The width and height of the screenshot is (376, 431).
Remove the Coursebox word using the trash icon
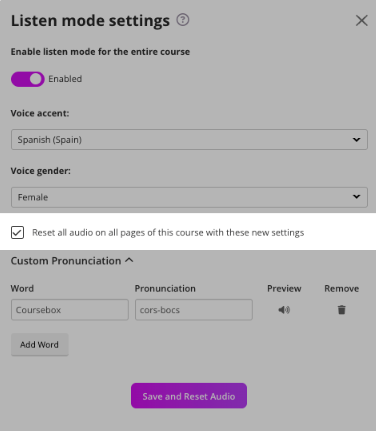click(342, 310)
